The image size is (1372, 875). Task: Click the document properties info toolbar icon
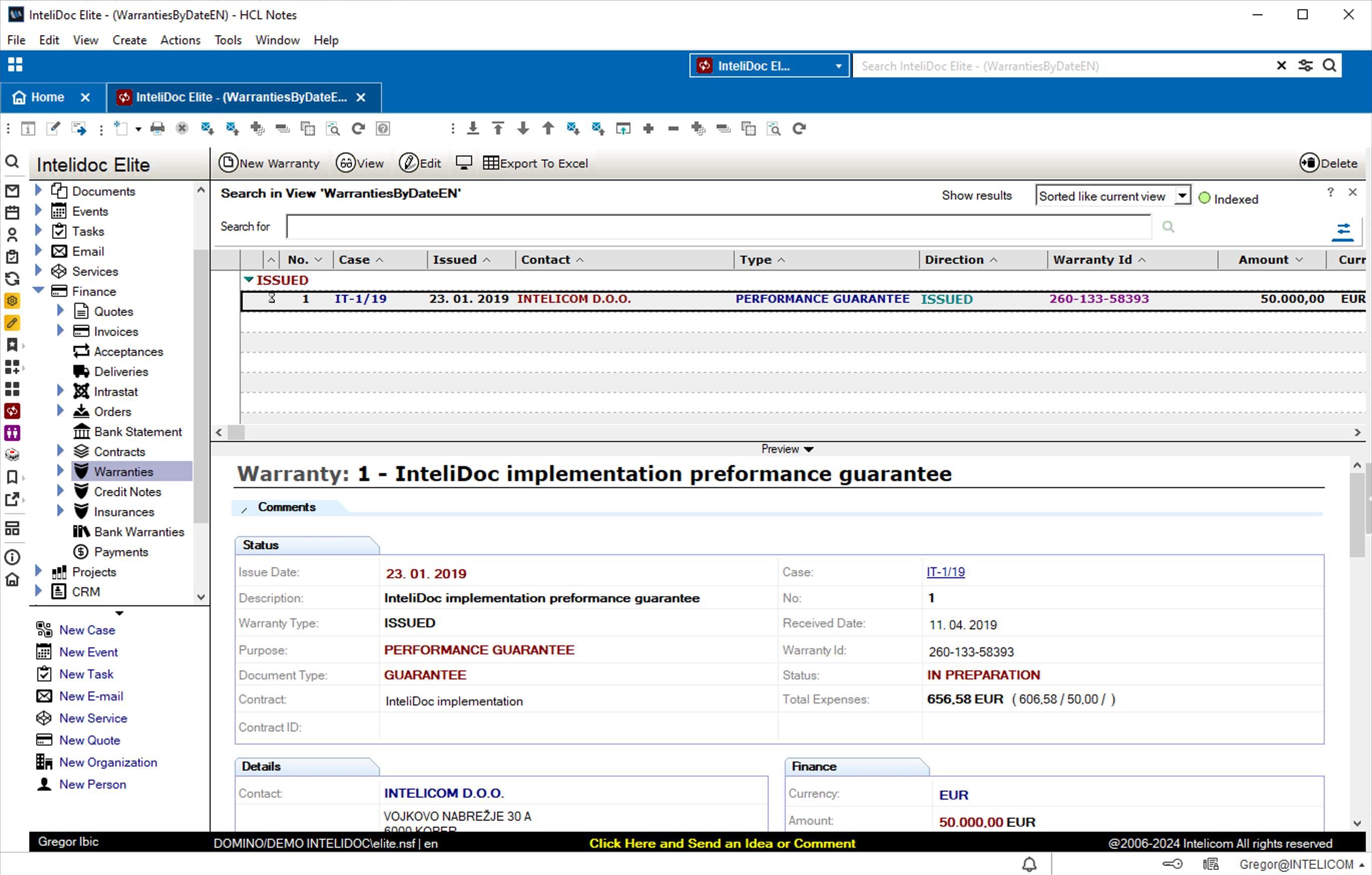[28, 129]
